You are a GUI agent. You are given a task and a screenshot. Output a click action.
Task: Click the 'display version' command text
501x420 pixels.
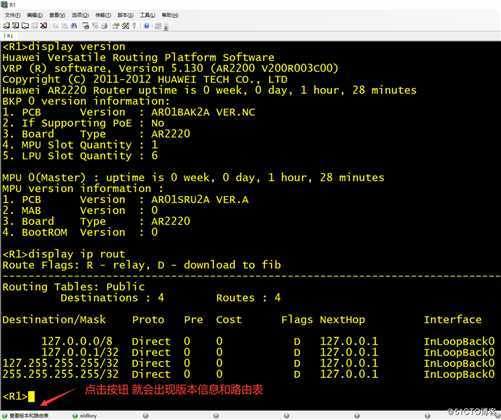(77, 47)
